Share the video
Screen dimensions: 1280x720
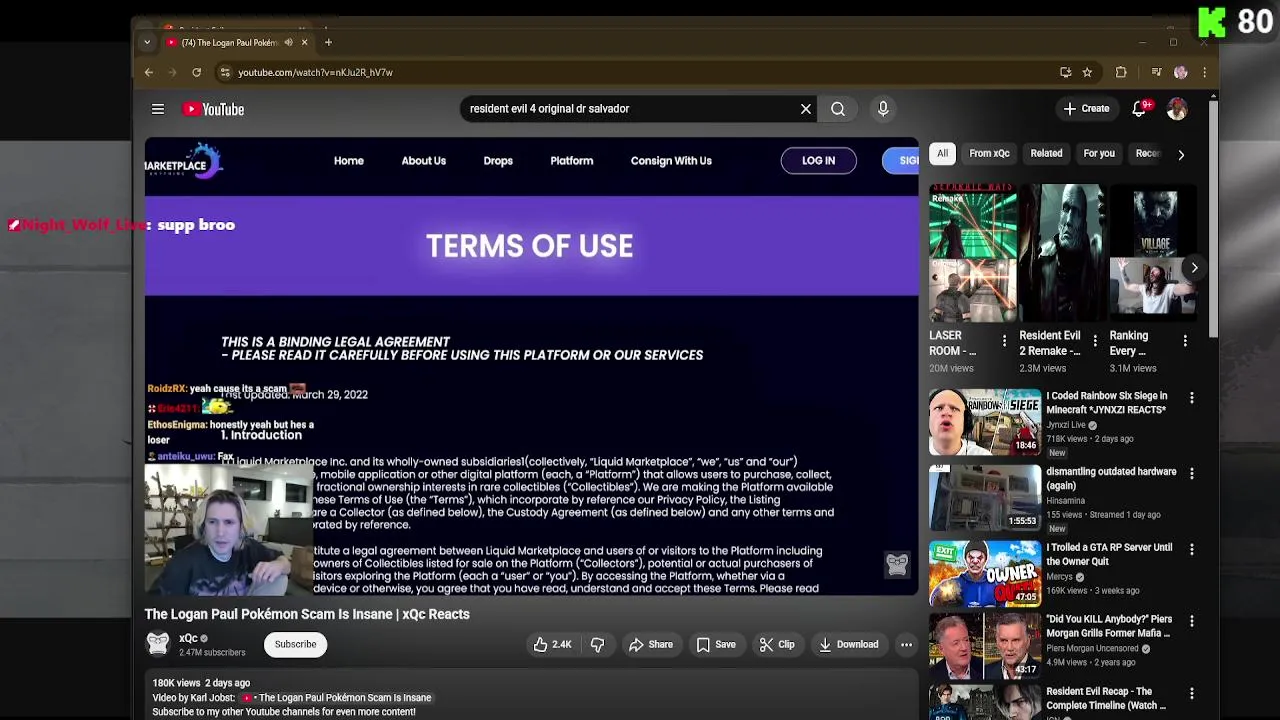click(651, 645)
